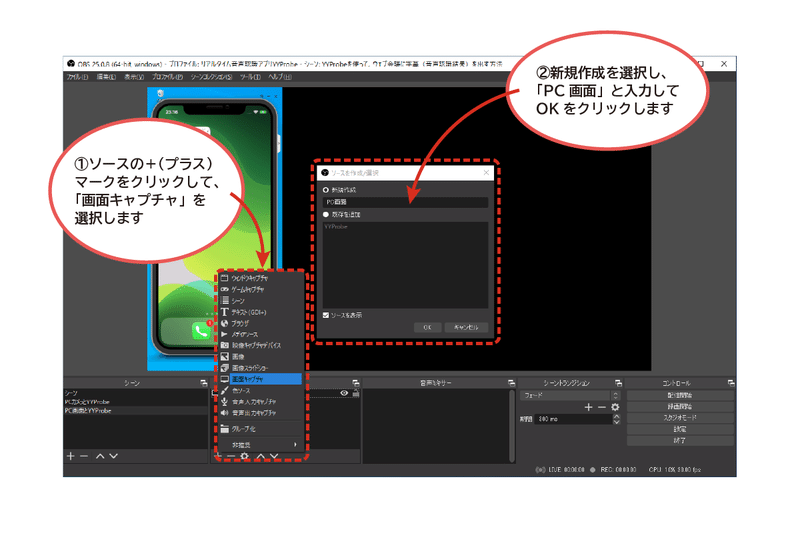Increase transition duration with up arrow
Image resolution: width=800 pixels, height=533 pixels.
tap(616, 416)
